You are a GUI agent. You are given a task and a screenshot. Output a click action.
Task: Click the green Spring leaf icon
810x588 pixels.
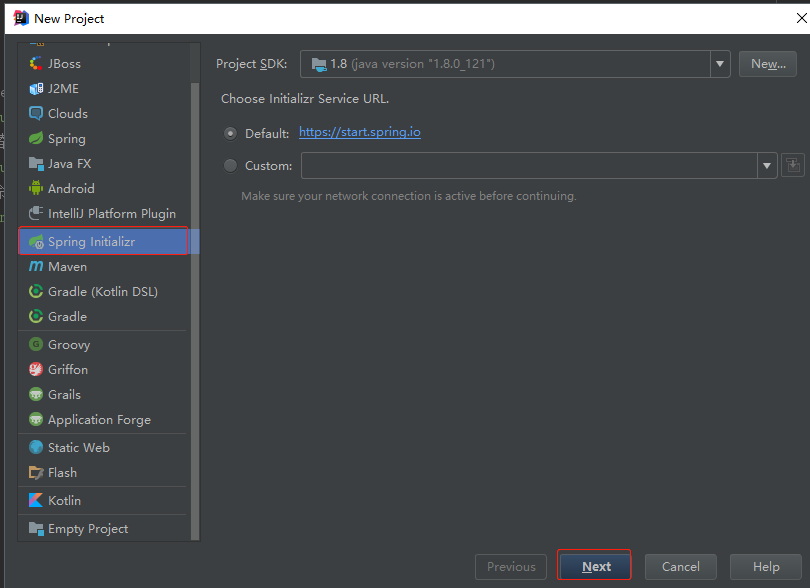click(36, 138)
